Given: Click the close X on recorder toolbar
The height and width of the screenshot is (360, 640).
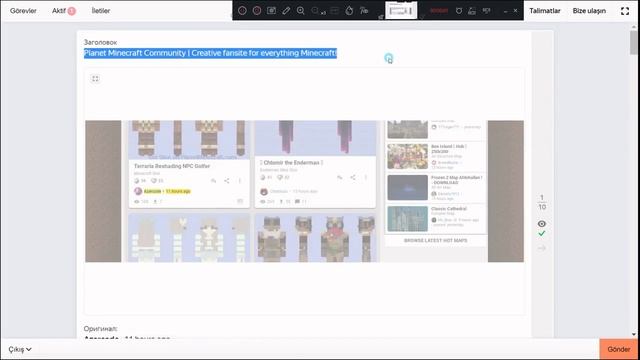Looking at the screenshot, I should point(516,11).
